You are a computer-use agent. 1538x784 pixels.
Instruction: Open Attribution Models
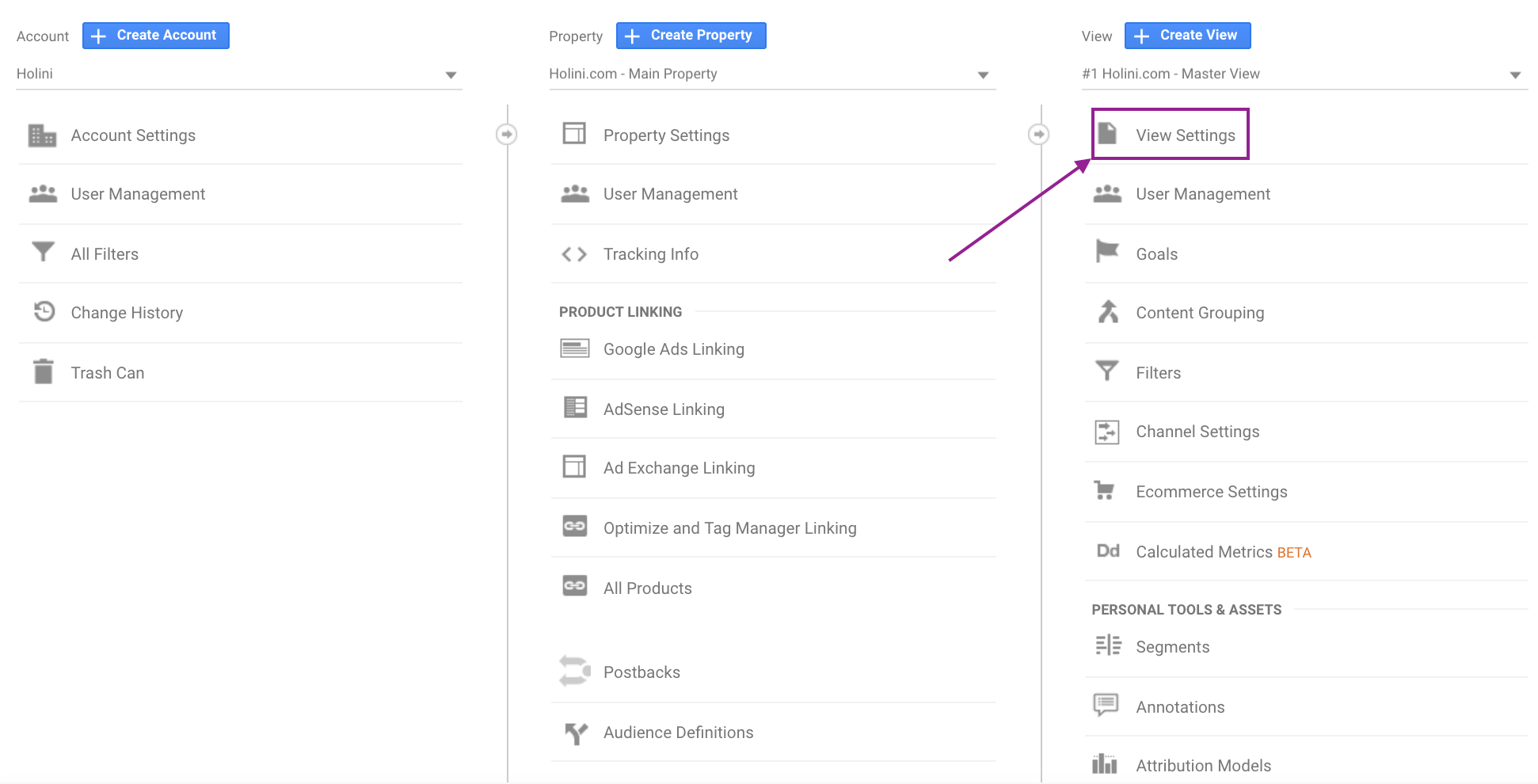click(1204, 766)
